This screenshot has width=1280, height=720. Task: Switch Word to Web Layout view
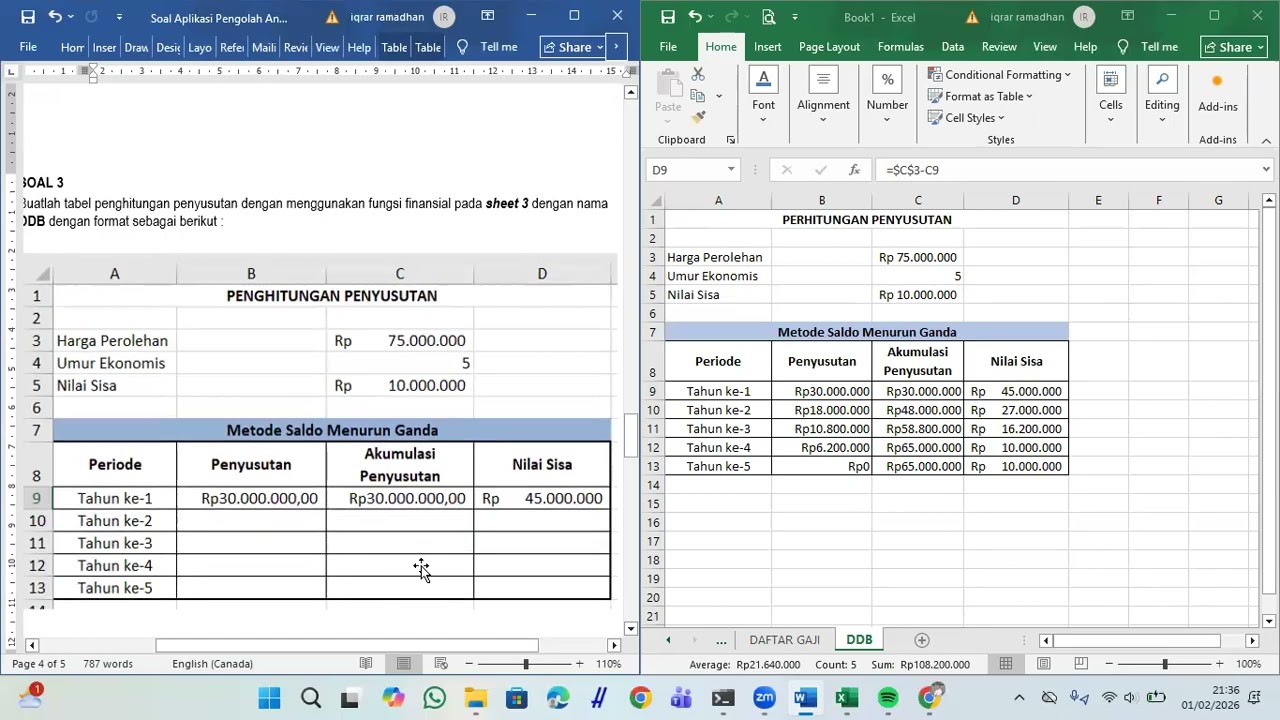coord(441,664)
